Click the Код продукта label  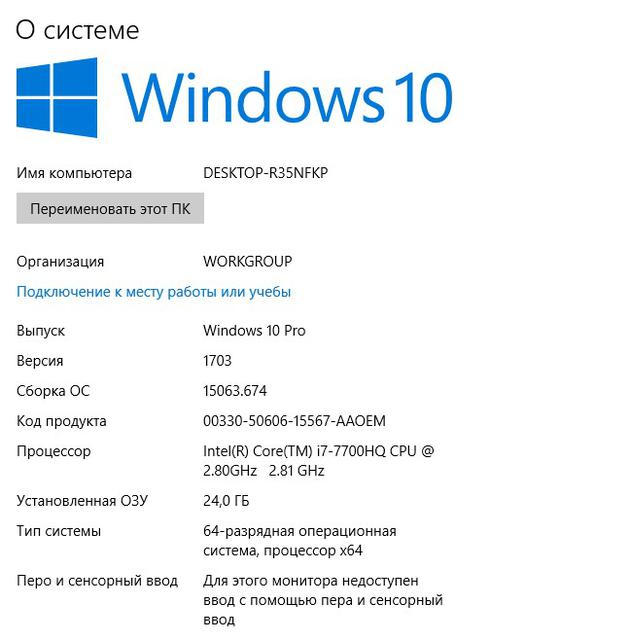click(62, 421)
